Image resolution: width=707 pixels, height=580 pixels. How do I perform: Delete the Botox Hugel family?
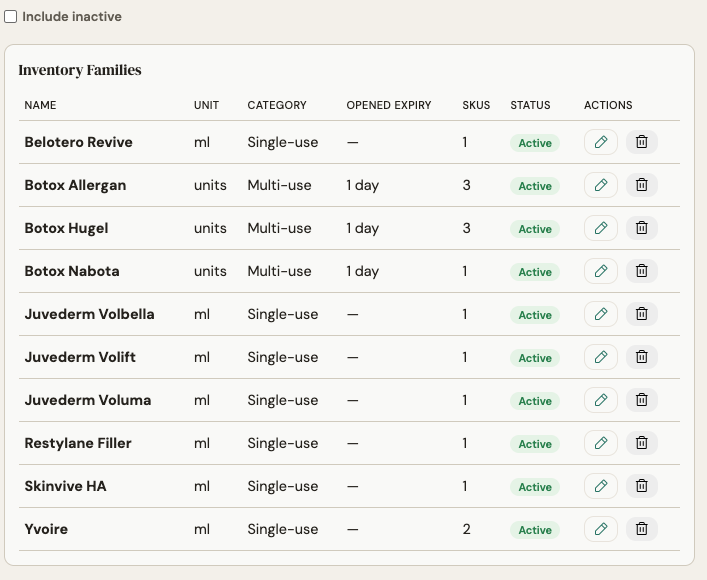coord(642,228)
